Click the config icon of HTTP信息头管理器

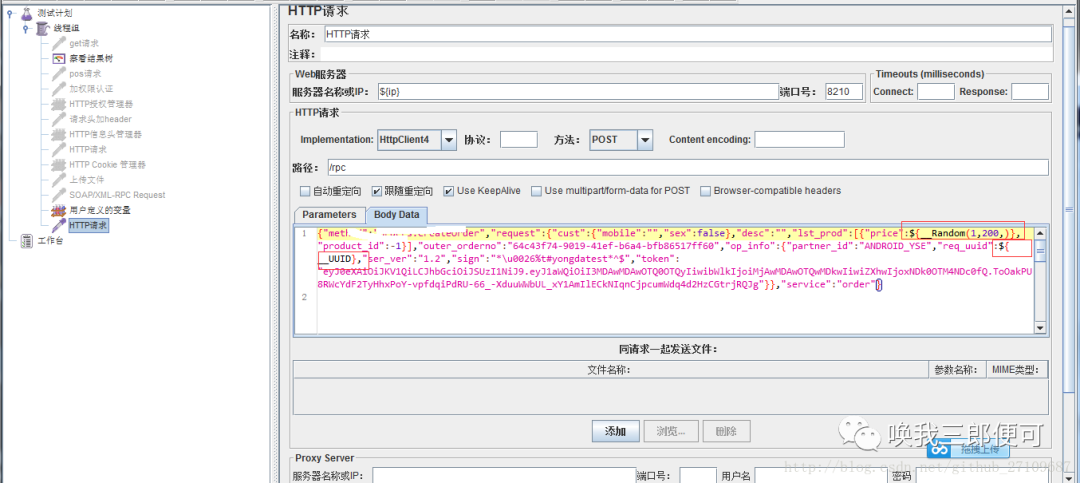(x=59, y=134)
